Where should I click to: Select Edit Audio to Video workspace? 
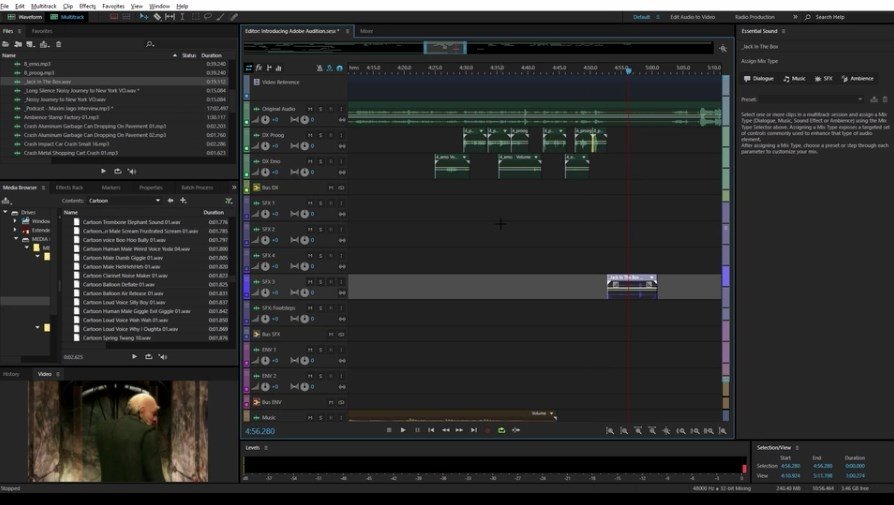pyautogui.click(x=692, y=17)
